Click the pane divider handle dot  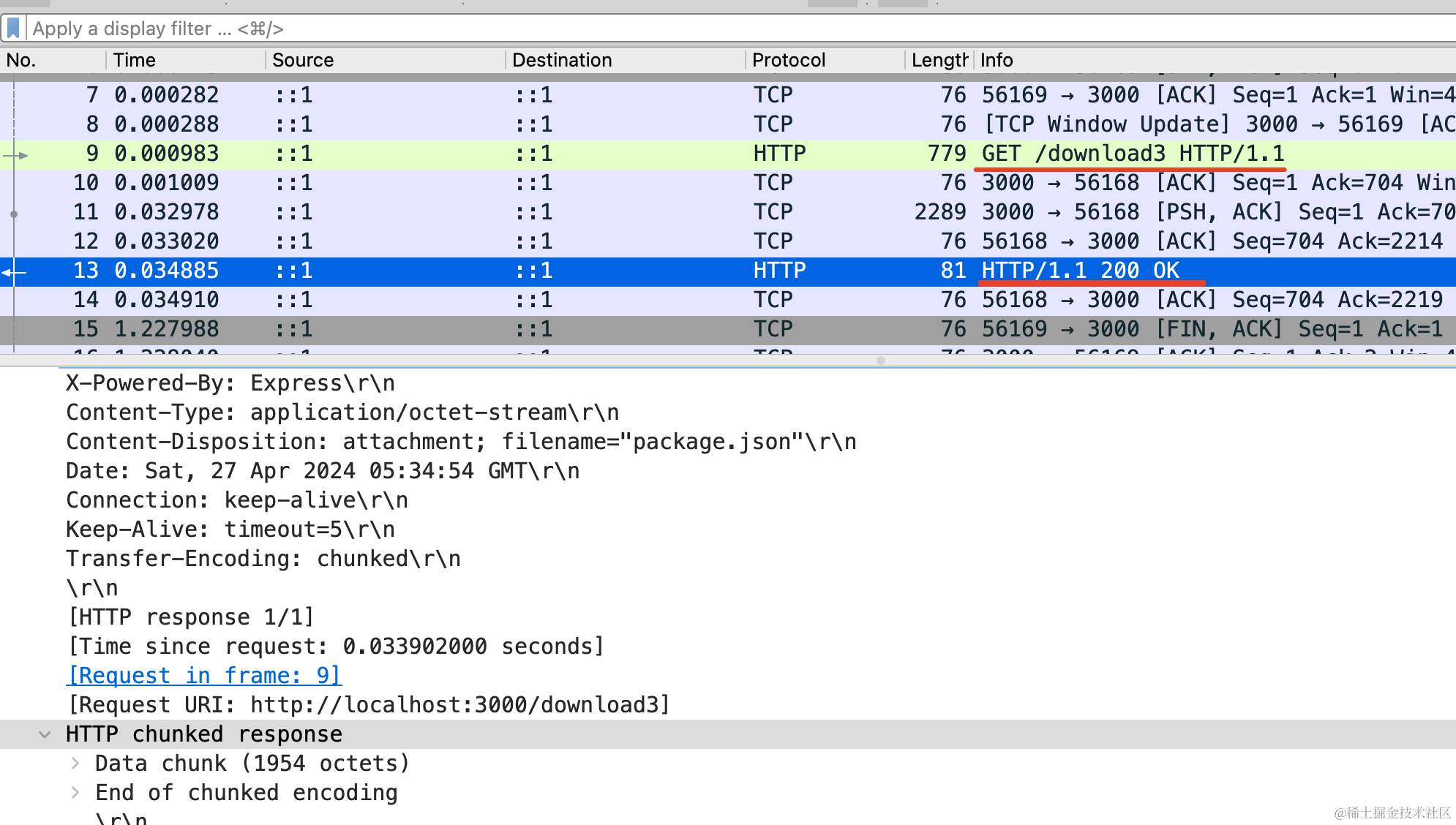click(881, 361)
